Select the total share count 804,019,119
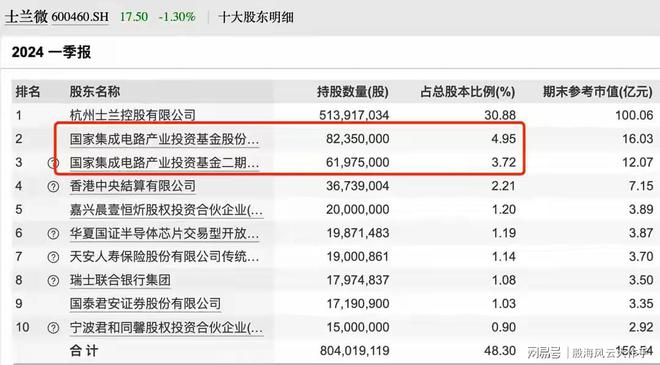 354,351
